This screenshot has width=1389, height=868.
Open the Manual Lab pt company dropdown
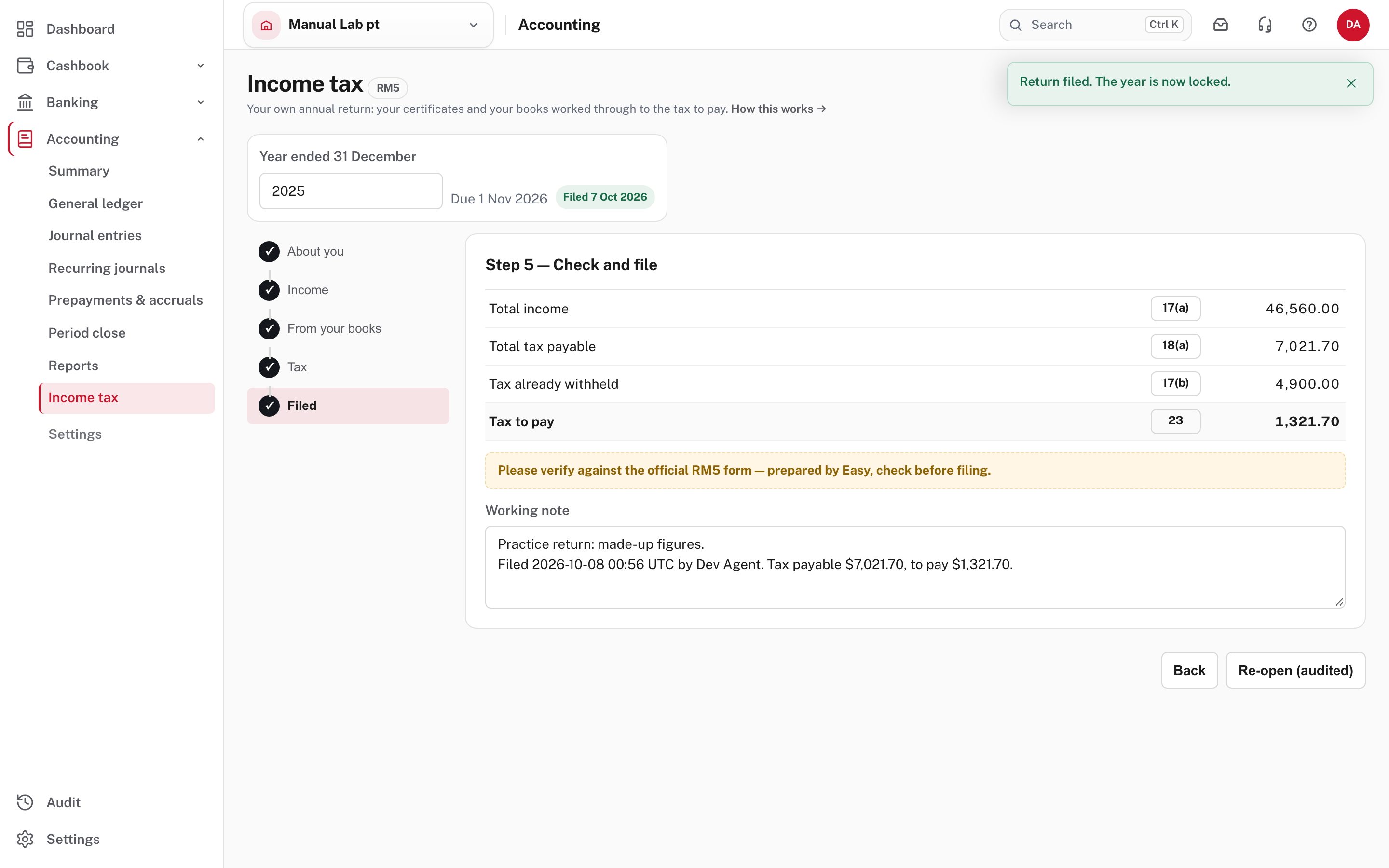point(368,25)
